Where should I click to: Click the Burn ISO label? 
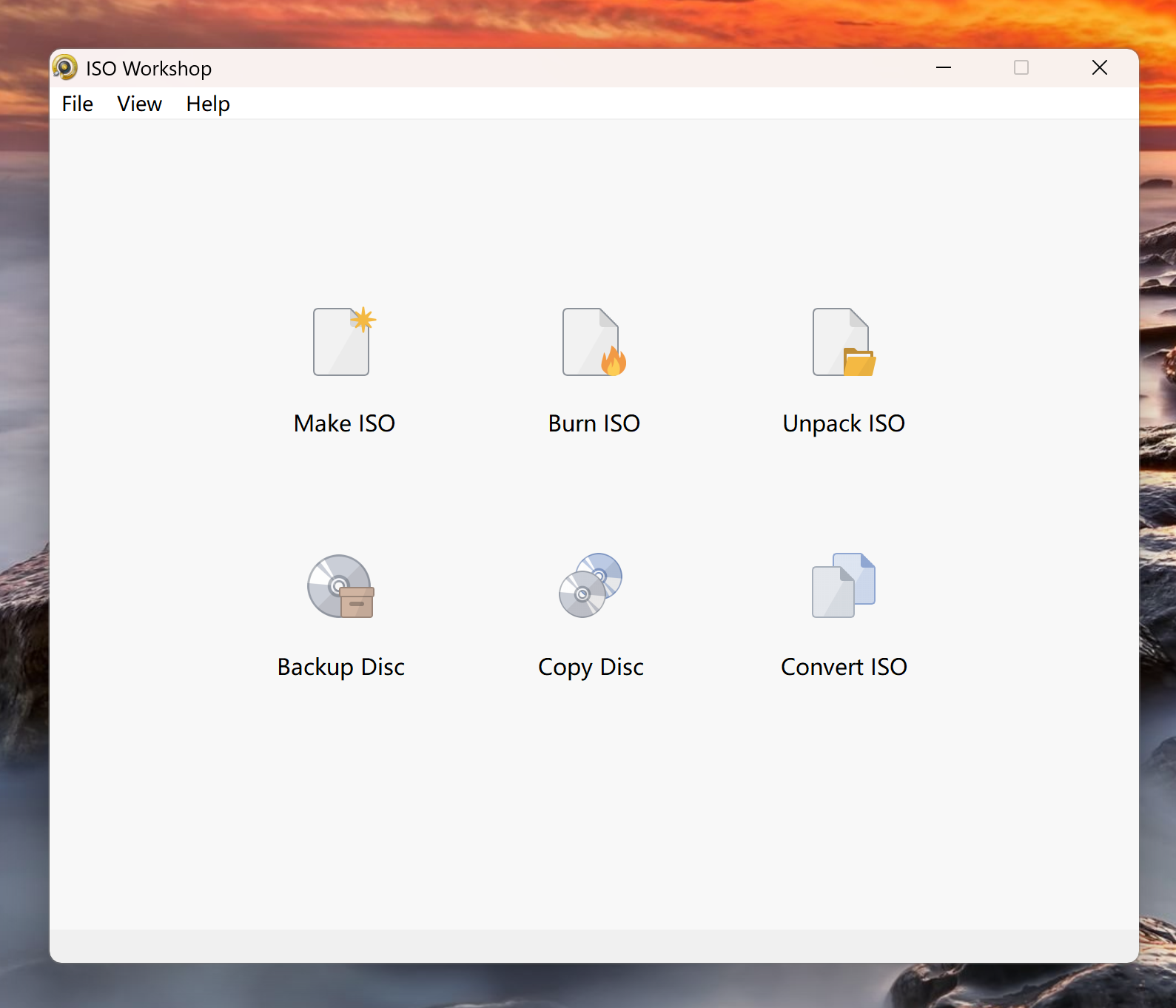coord(594,423)
